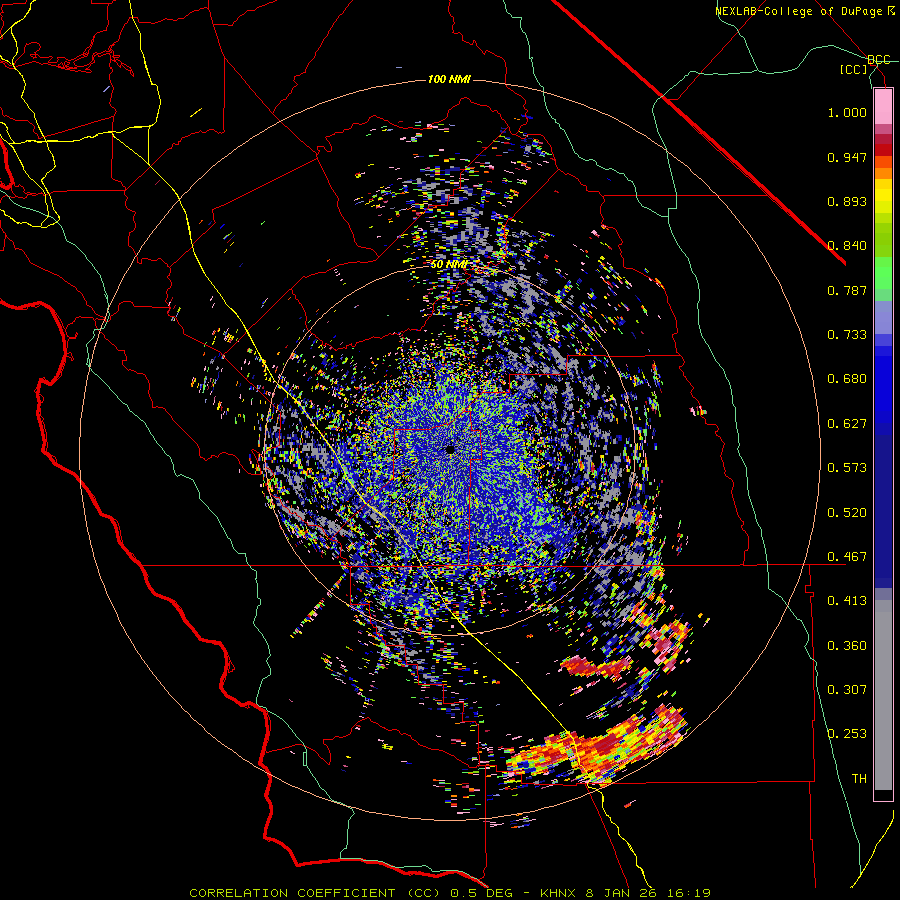Select the 0.413 legend value

click(847, 601)
